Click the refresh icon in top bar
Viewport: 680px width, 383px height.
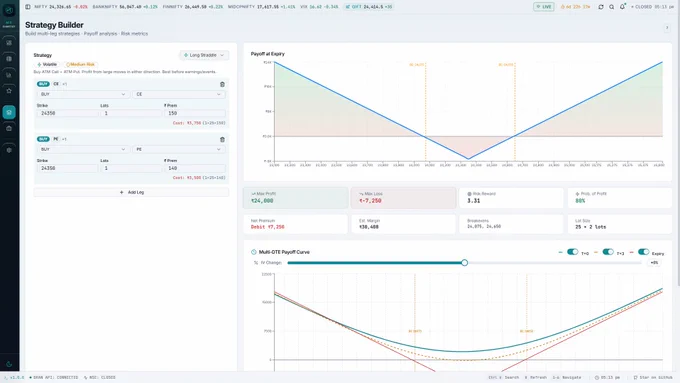(x=601, y=7)
